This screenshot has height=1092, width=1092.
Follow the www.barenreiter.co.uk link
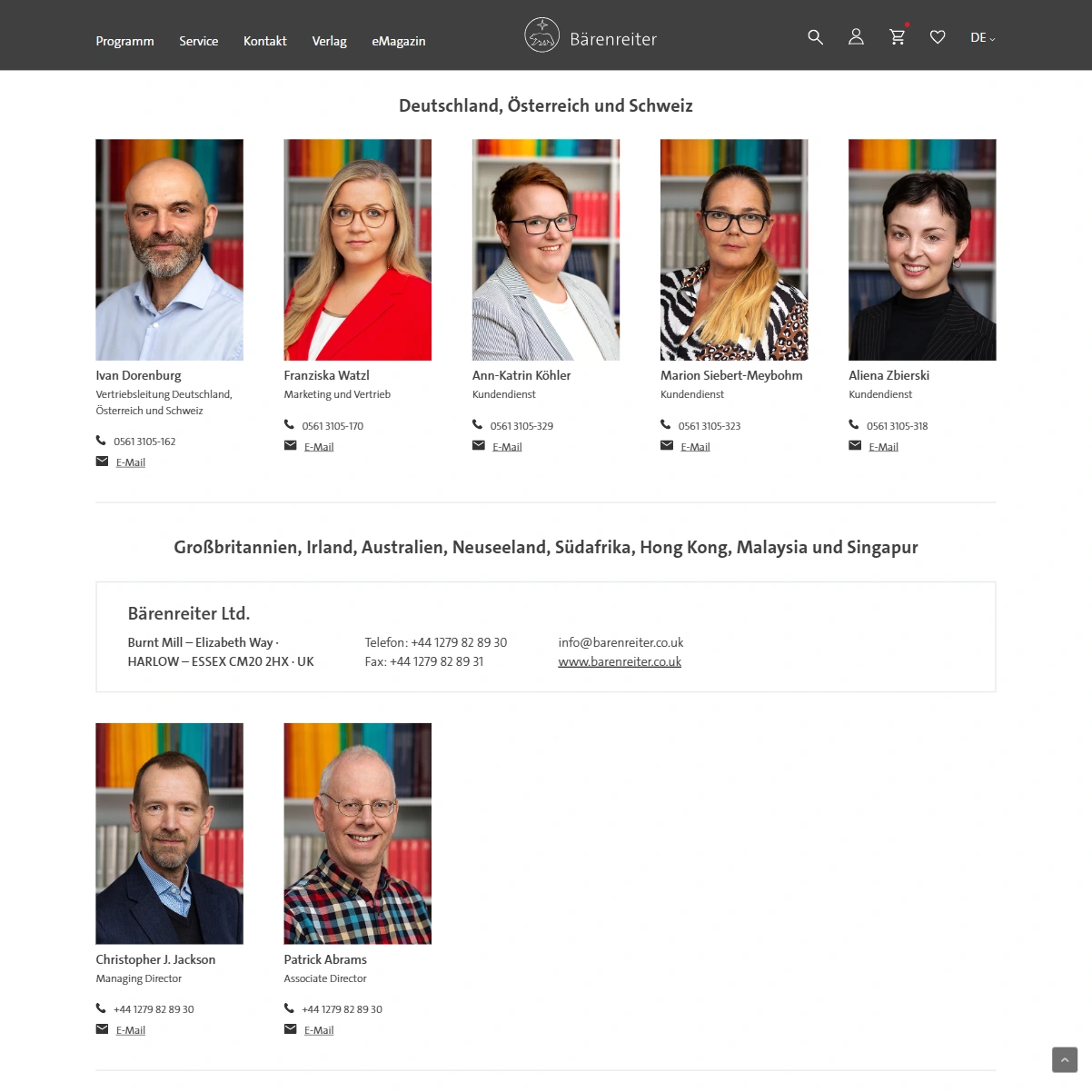620,661
